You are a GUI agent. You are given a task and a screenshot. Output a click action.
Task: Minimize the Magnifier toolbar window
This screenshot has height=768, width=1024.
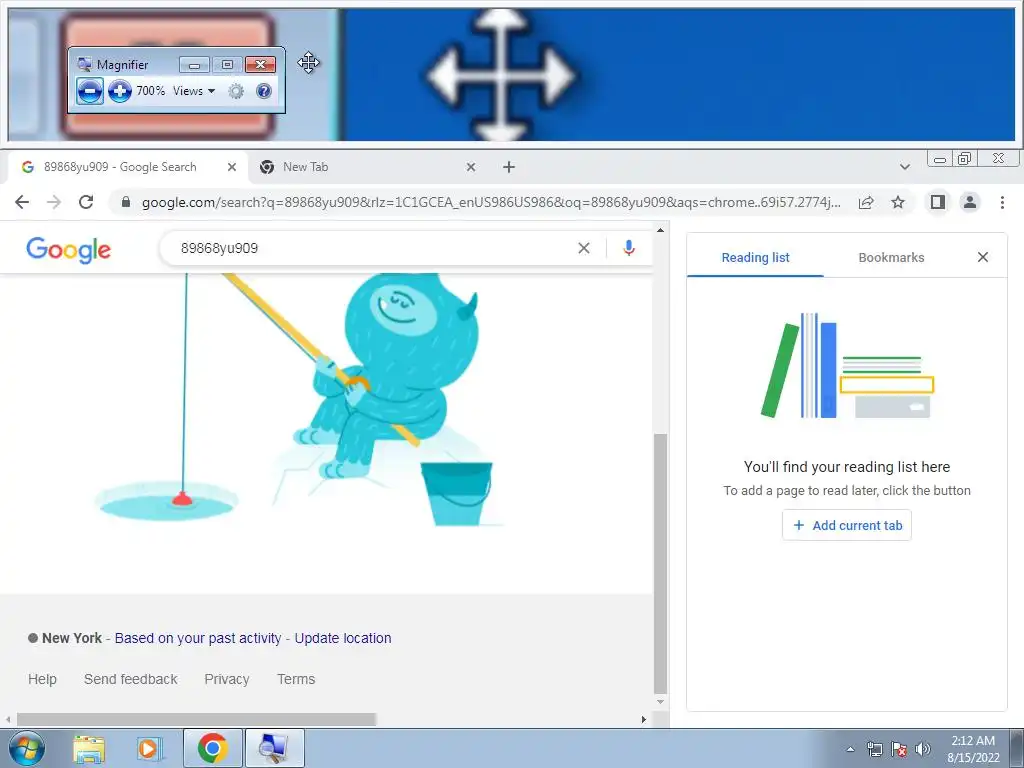coord(194,65)
